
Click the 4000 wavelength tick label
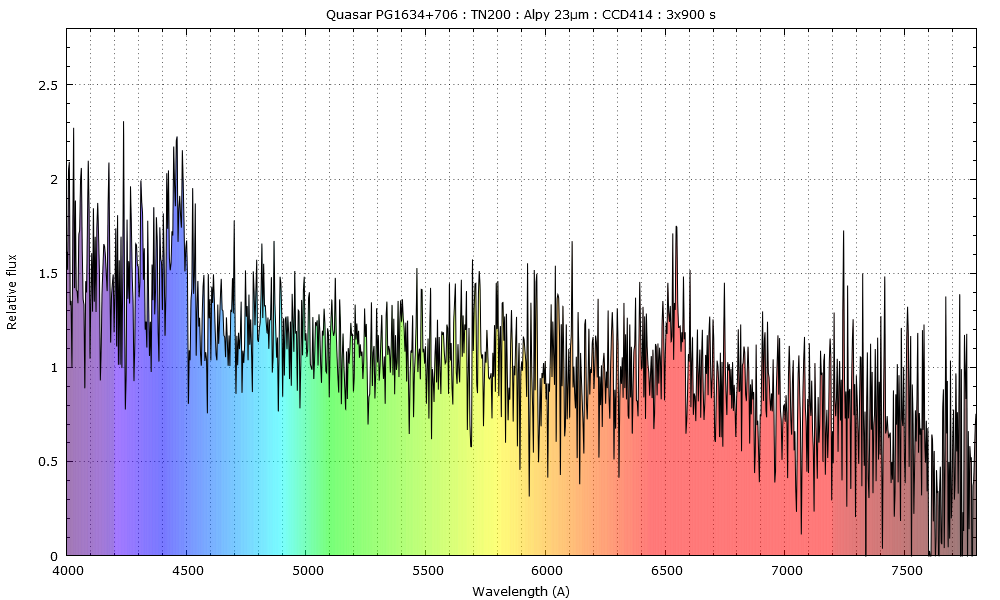click(x=67, y=571)
